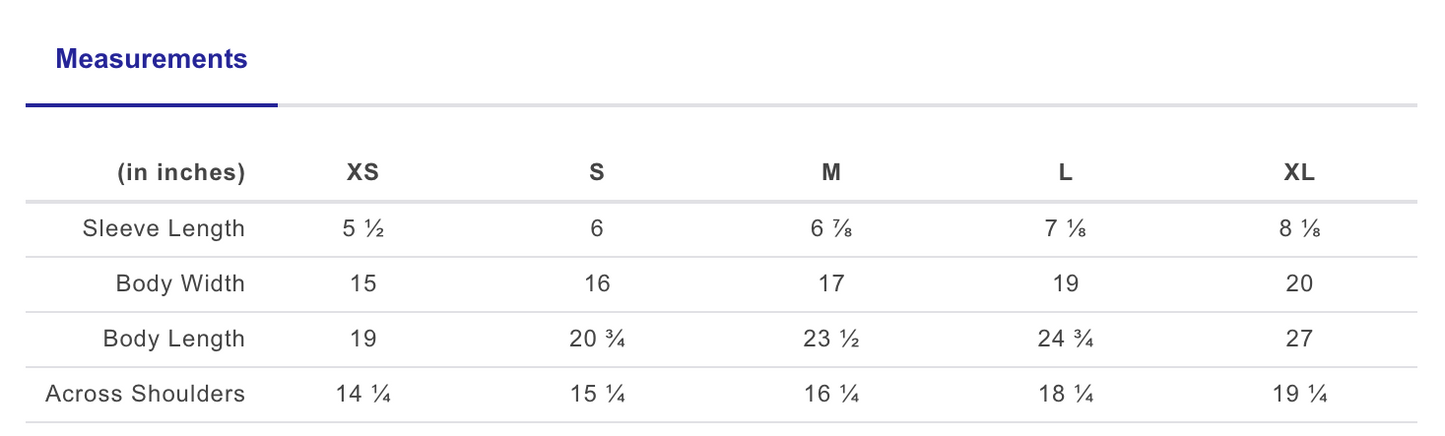Click XL body length value 27

click(1299, 339)
